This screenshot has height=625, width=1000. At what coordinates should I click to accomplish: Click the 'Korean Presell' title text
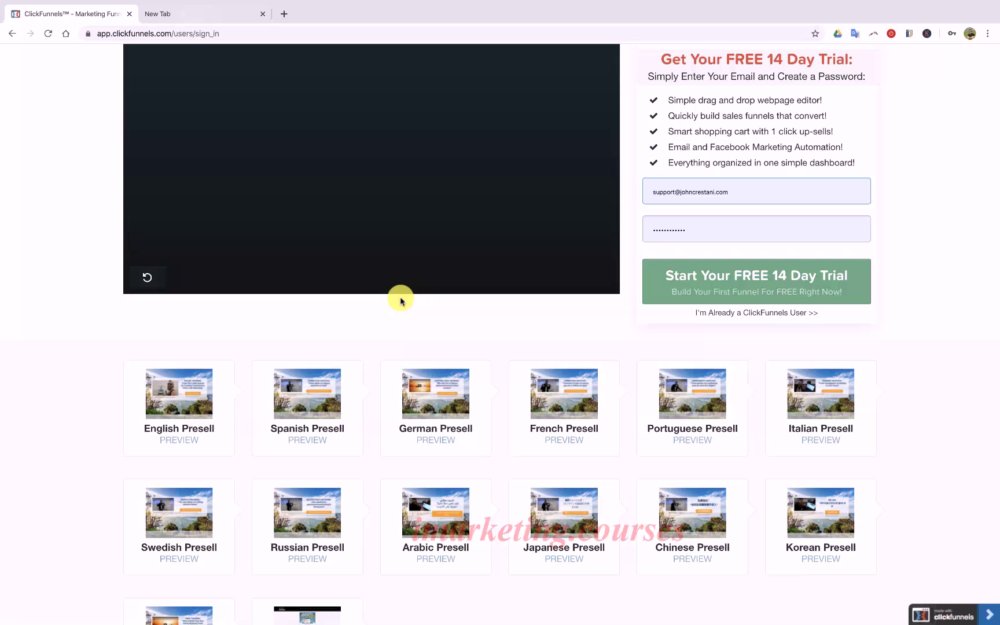point(820,547)
